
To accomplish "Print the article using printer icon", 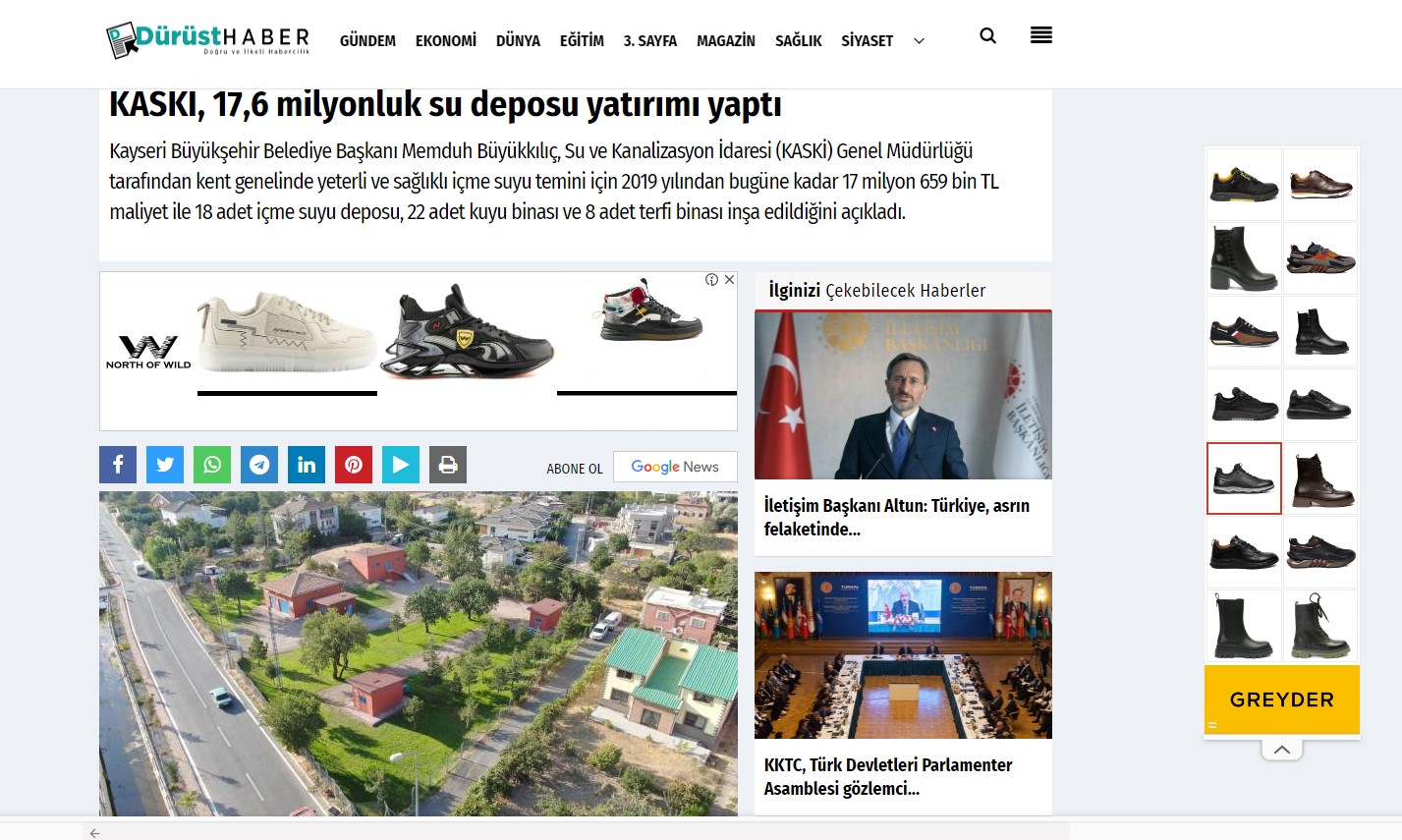I will (448, 465).
